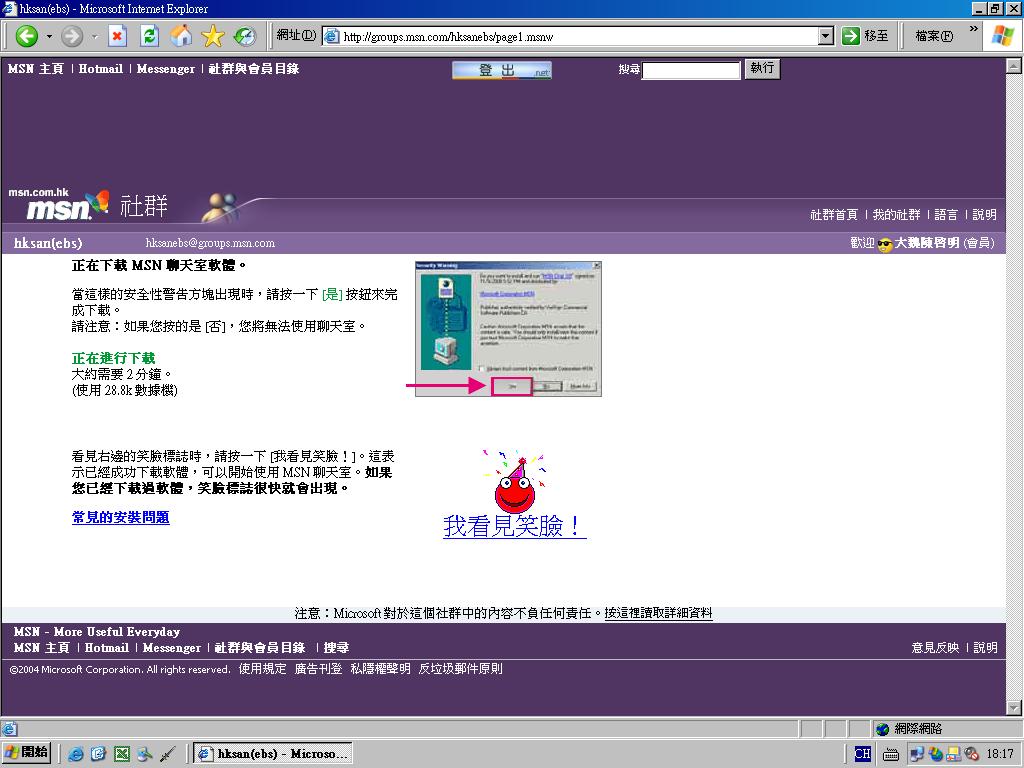Open the 使用規定 terms link

[x=263, y=669]
